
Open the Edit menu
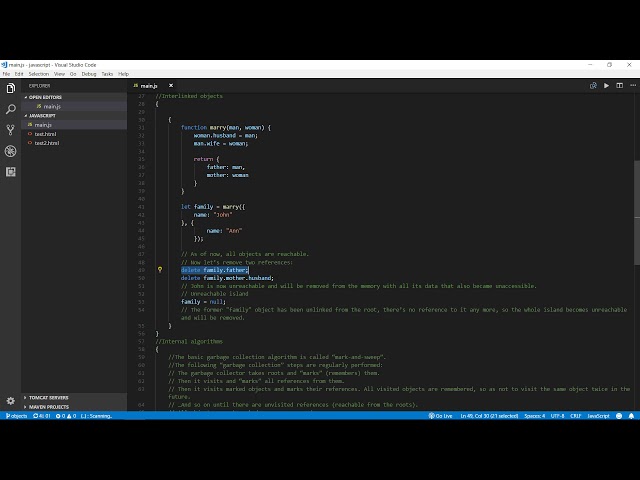pos(19,74)
